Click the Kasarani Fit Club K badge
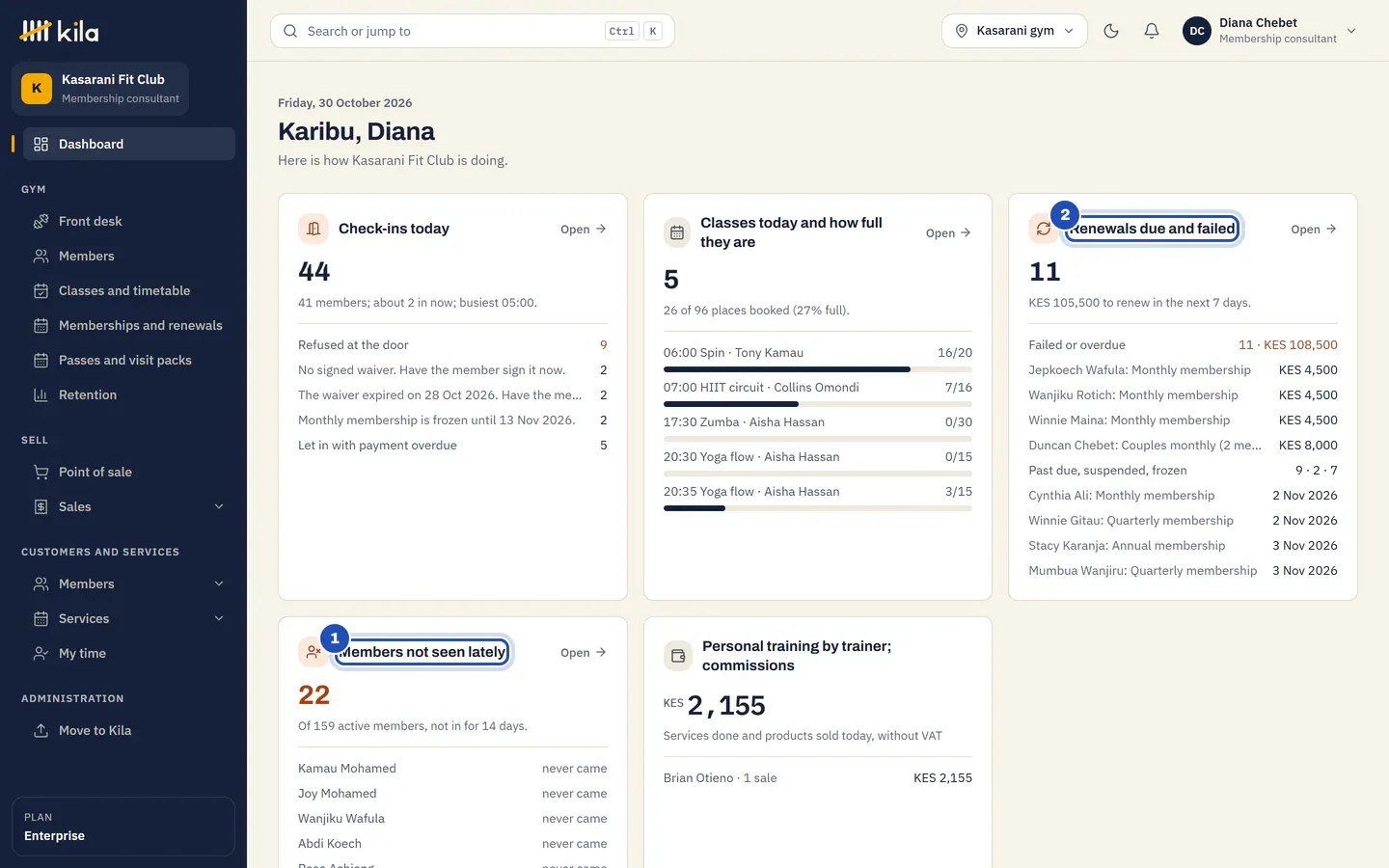This screenshot has width=1389, height=868. tap(37, 88)
